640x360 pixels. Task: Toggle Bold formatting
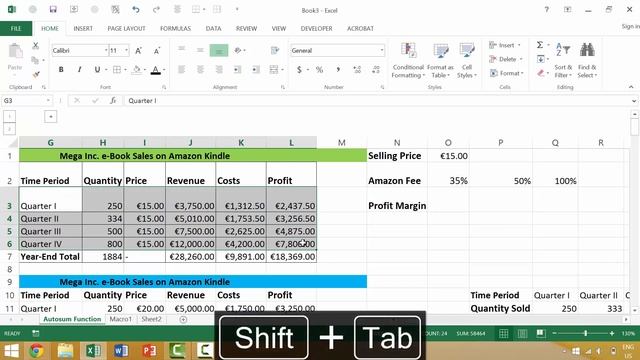point(61,70)
